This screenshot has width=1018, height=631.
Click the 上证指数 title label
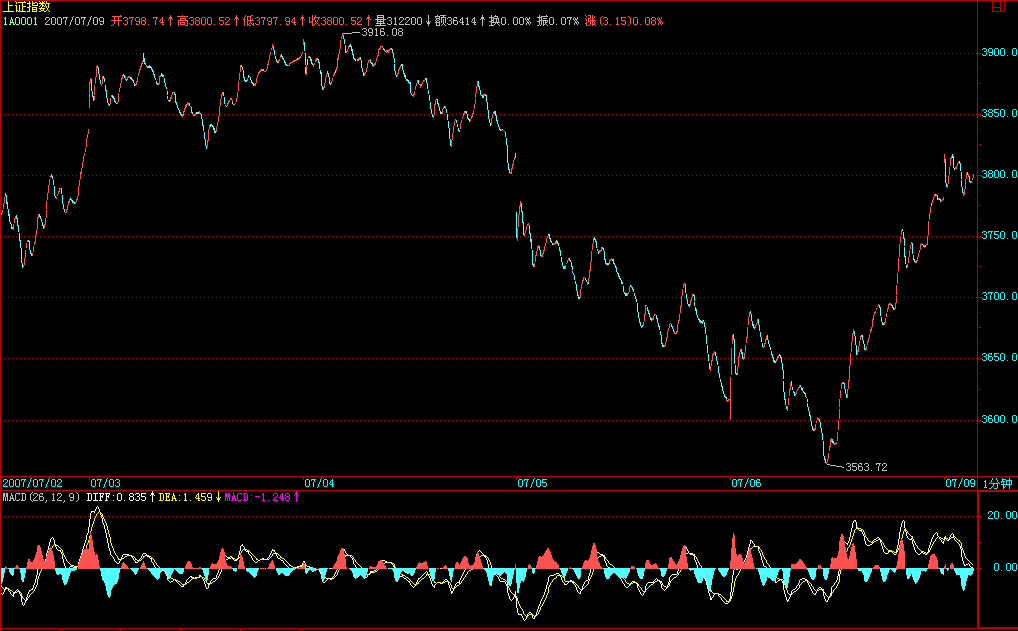pyautogui.click(x=25, y=7)
